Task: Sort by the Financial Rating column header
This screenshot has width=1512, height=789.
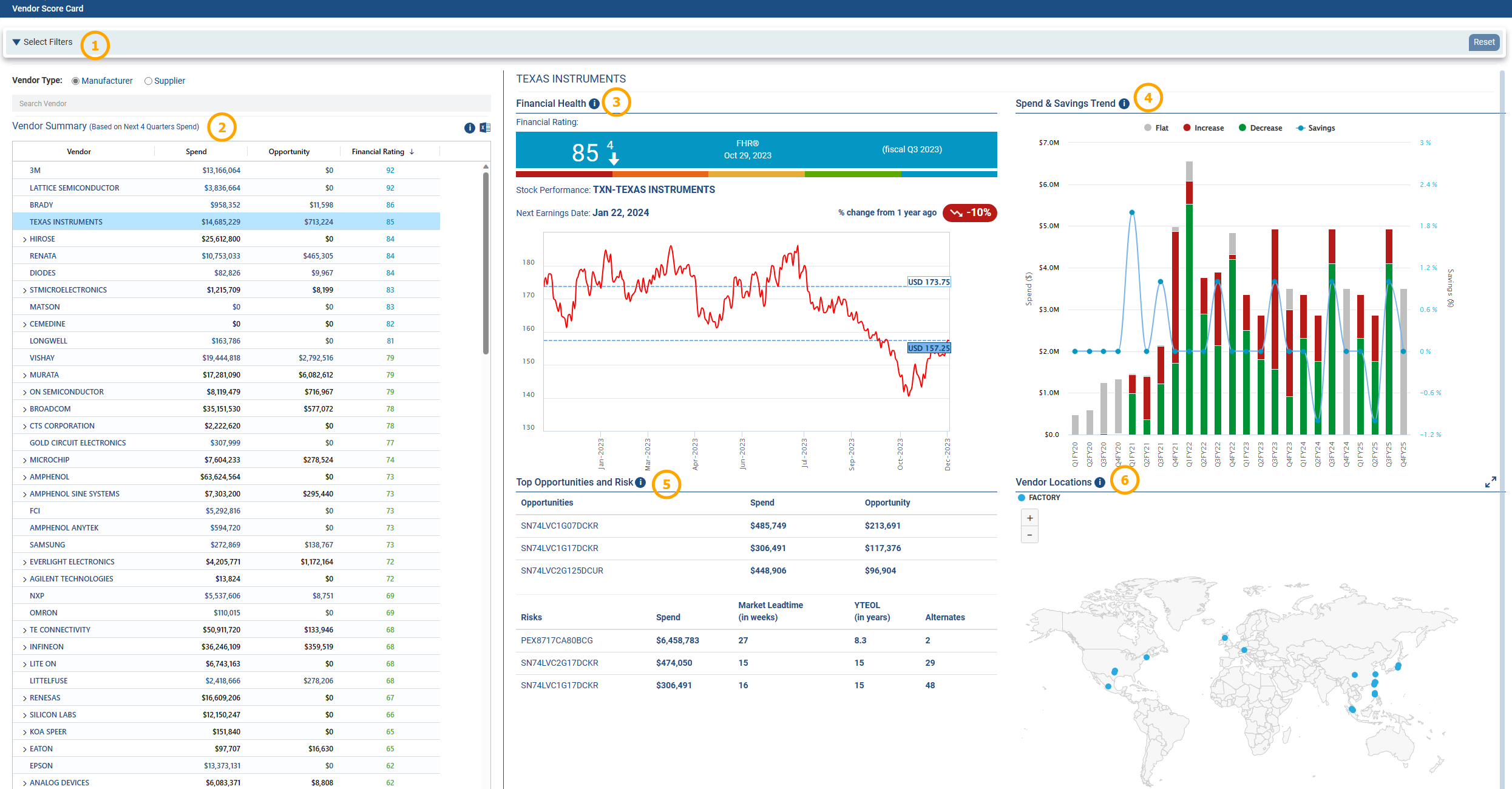Action: 378,152
